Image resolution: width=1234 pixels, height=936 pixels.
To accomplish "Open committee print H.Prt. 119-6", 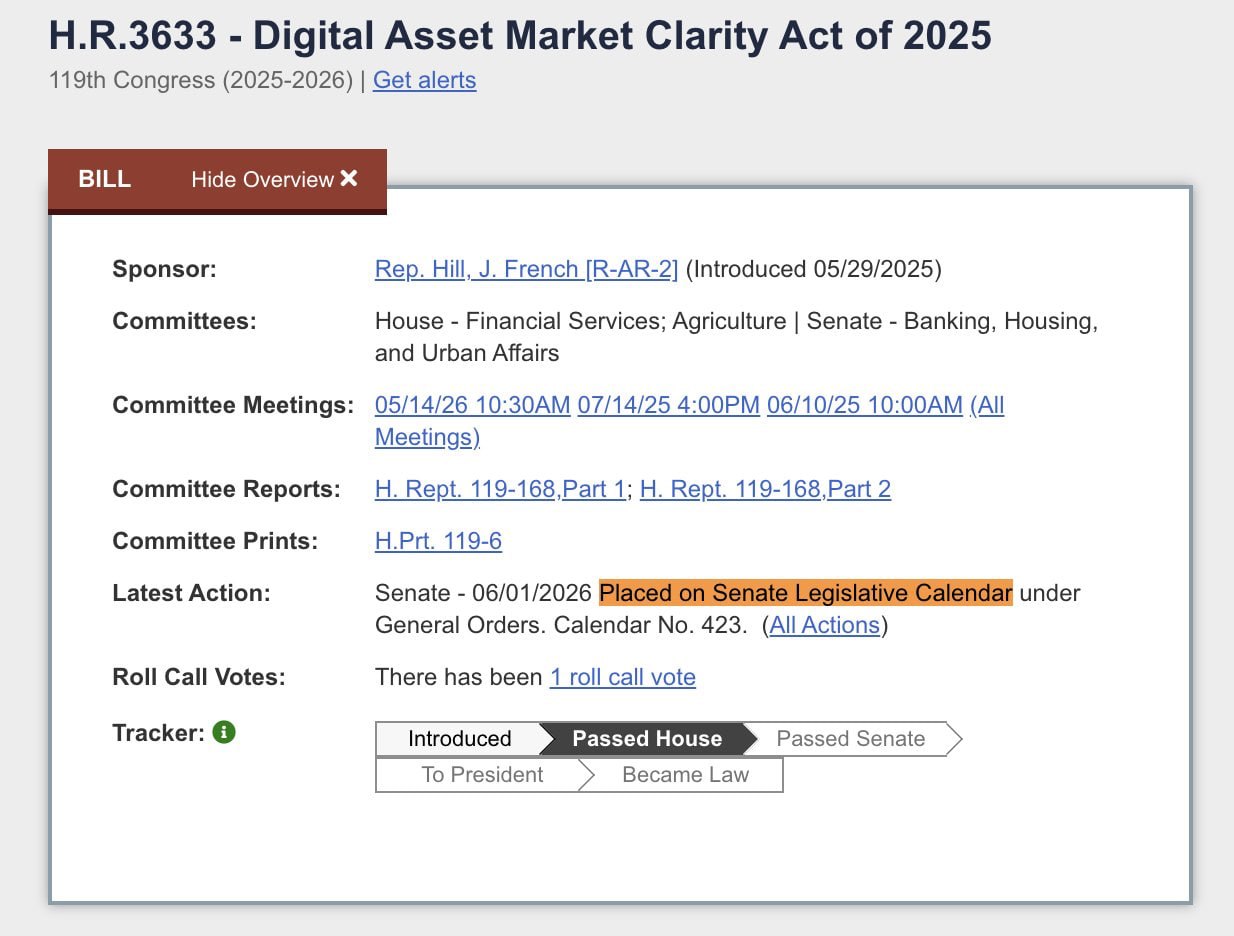I will [438, 541].
